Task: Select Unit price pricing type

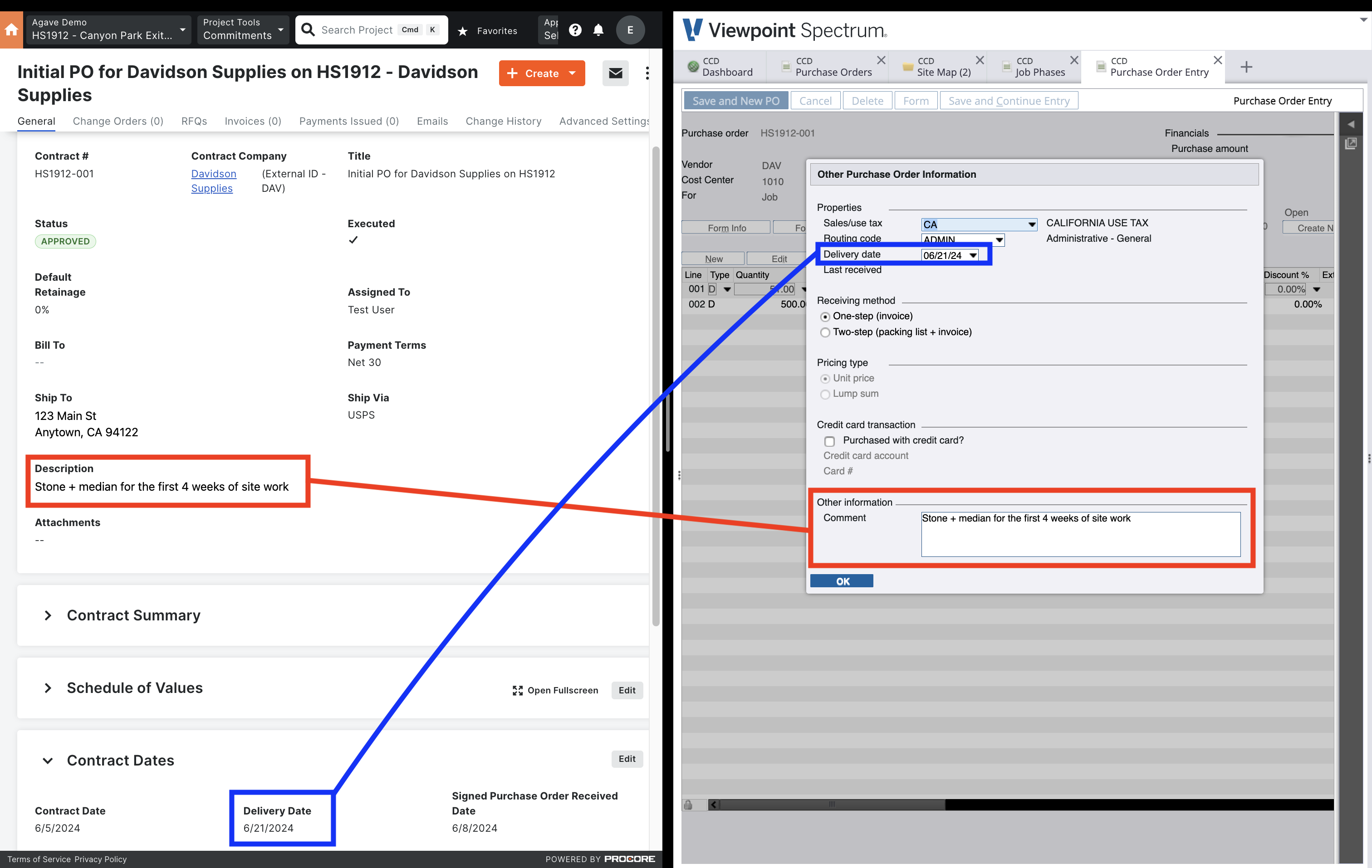Action: 824,379
